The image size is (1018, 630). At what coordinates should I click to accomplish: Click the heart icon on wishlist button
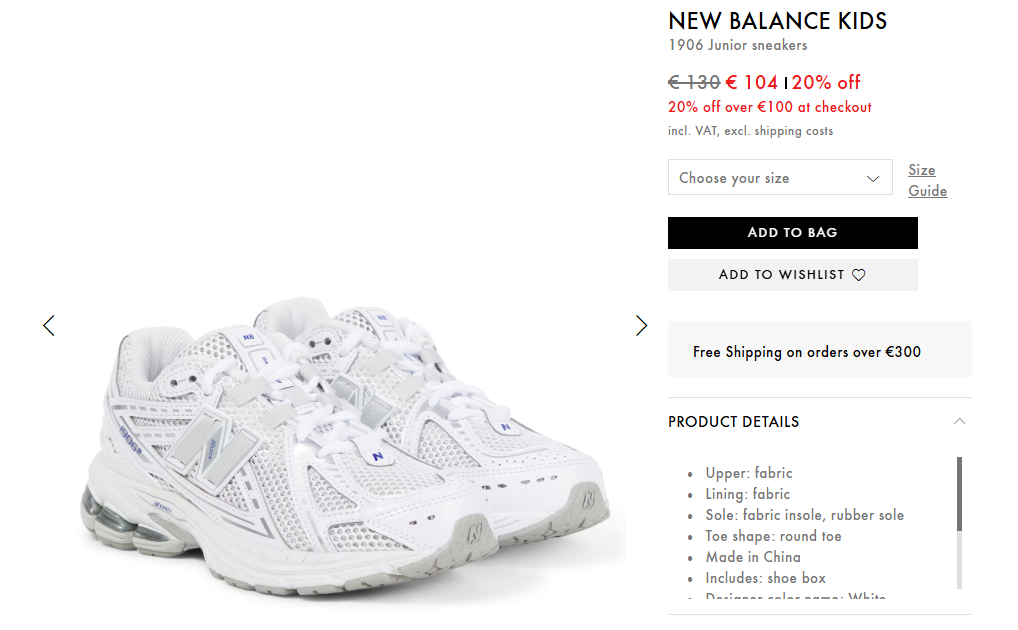[x=859, y=275]
